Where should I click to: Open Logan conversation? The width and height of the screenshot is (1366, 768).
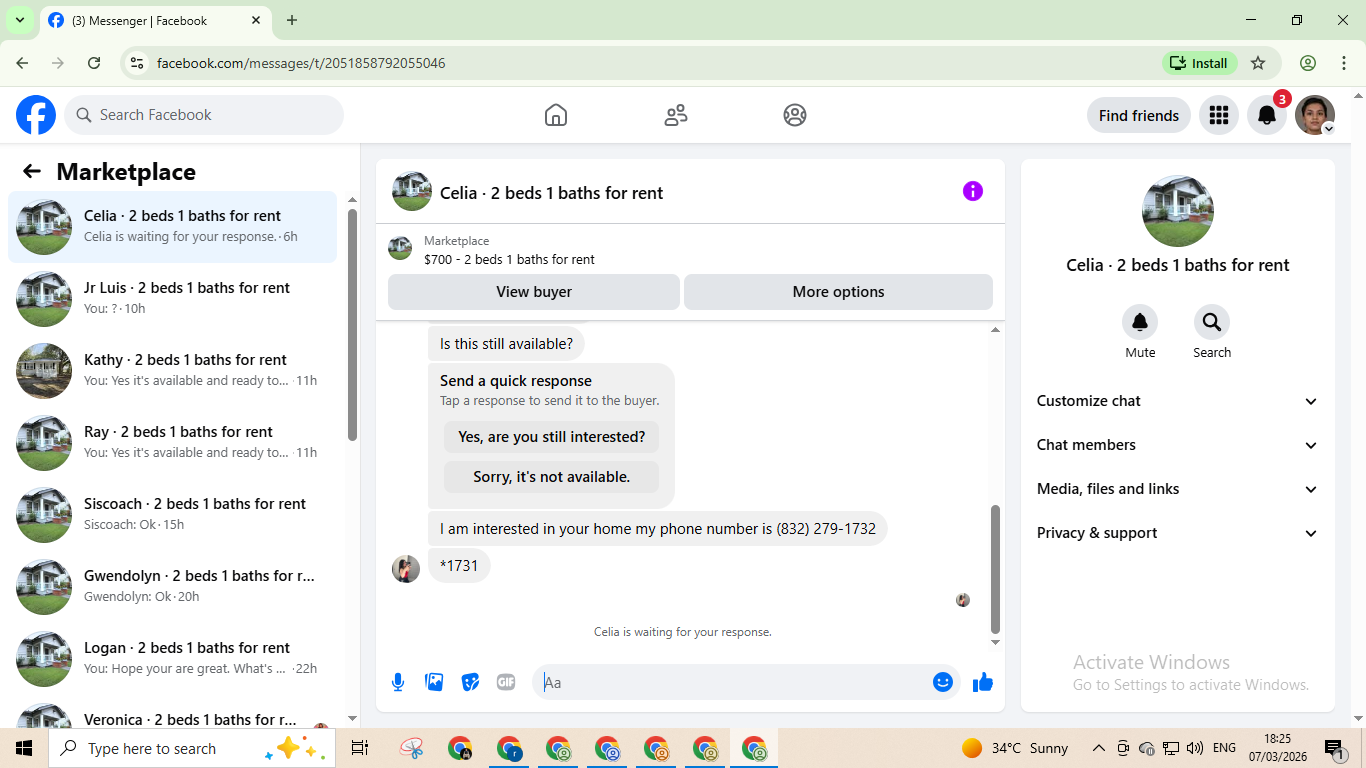[173, 659]
